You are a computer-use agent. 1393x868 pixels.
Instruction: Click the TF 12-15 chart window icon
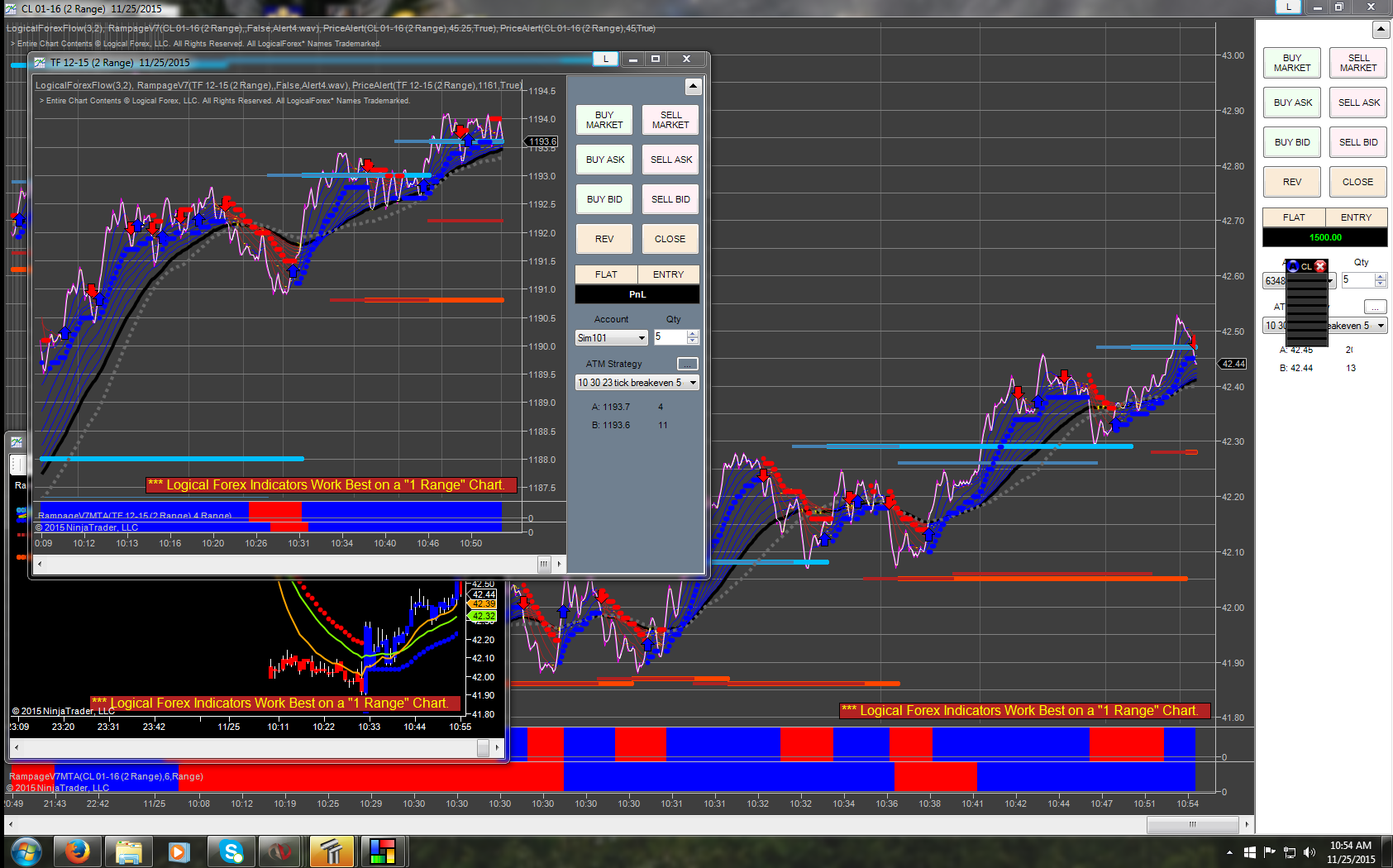pyautogui.click(x=40, y=62)
